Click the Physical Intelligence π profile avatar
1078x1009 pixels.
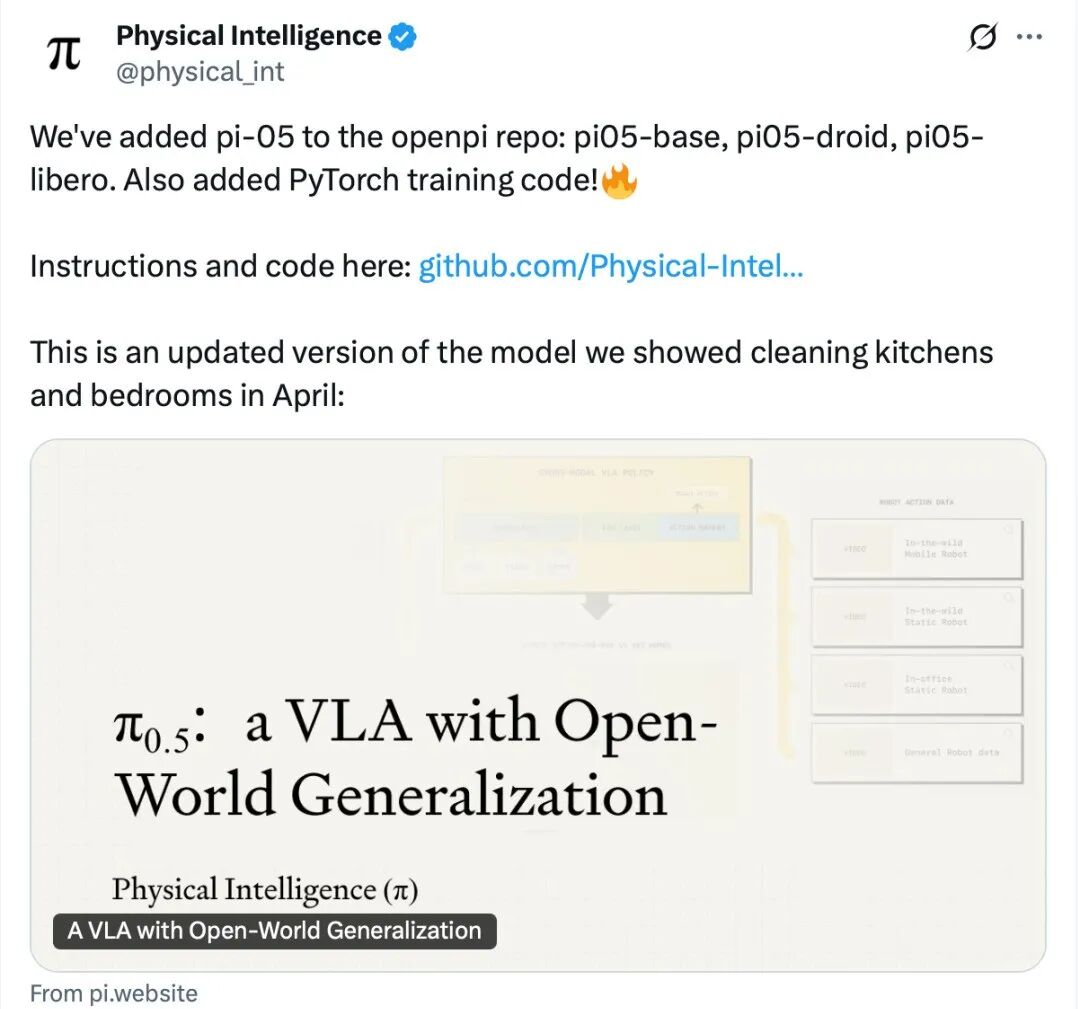coord(65,53)
